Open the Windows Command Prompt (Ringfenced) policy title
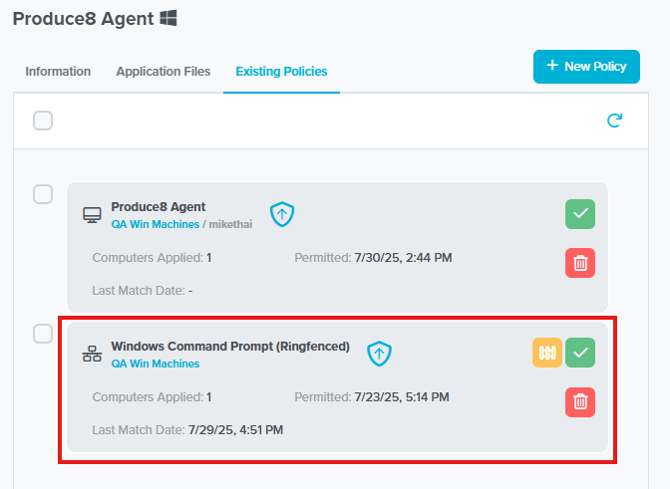Screen dimensions: 670x489 (230, 346)
